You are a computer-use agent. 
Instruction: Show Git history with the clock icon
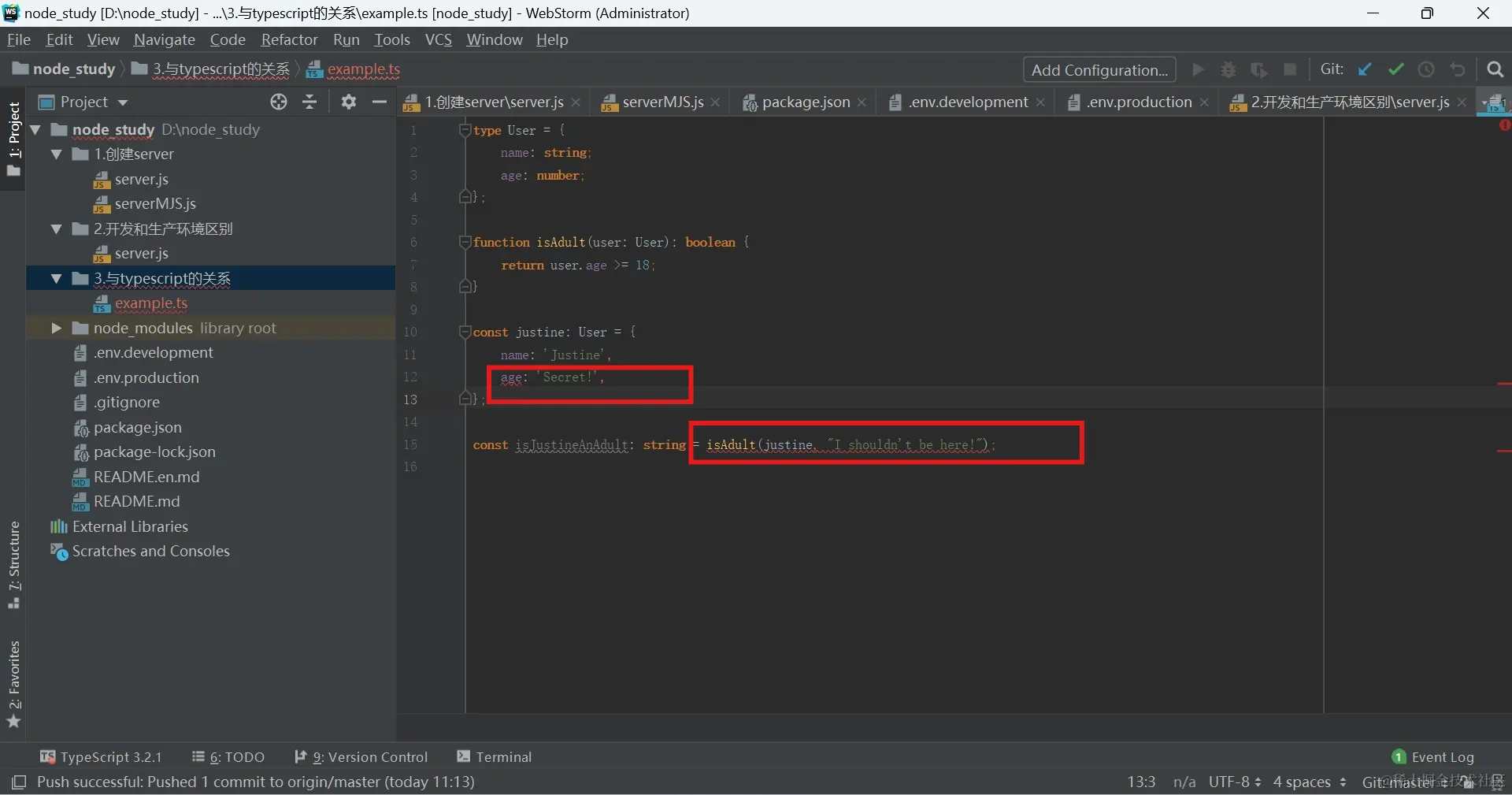click(1426, 69)
